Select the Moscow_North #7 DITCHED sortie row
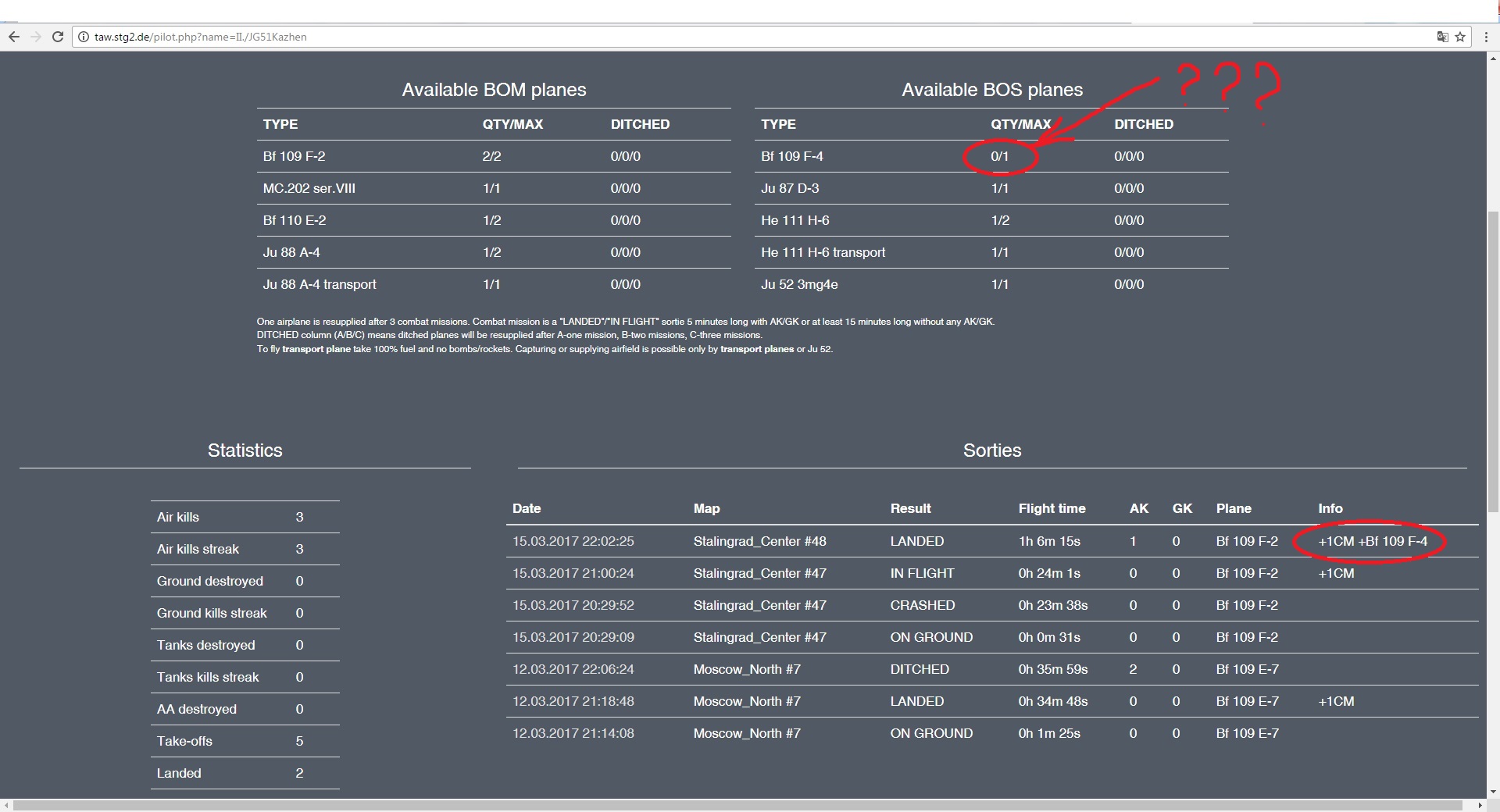1500x812 pixels. [919, 669]
